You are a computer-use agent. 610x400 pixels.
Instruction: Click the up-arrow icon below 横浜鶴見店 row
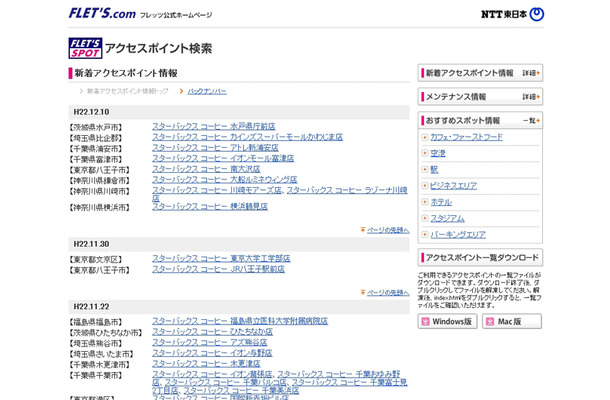363,230
